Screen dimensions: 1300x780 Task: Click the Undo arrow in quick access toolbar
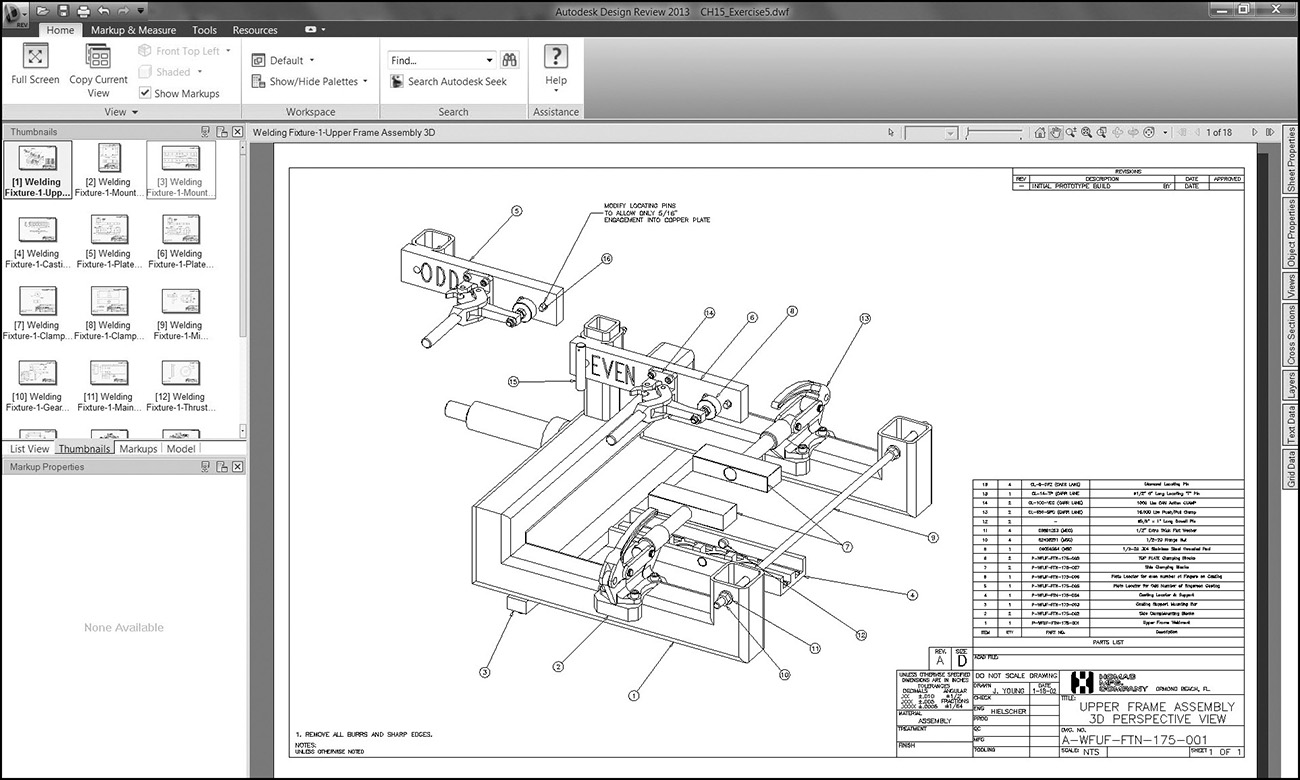[103, 10]
